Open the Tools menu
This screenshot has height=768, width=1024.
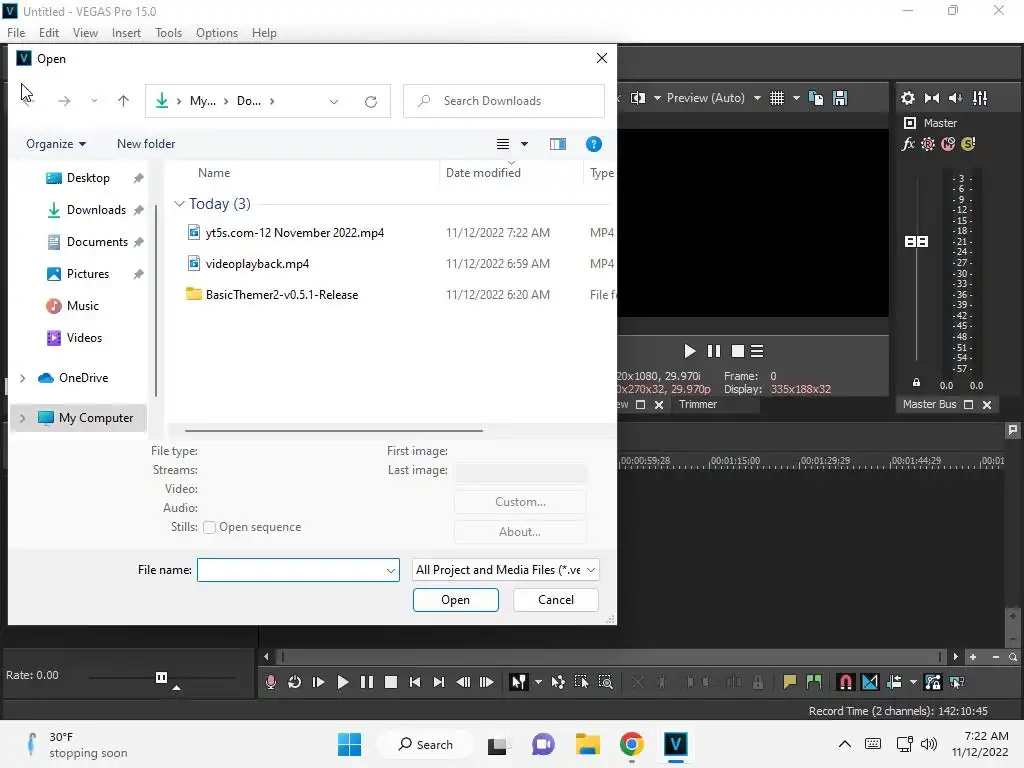pyautogui.click(x=168, y=33)
